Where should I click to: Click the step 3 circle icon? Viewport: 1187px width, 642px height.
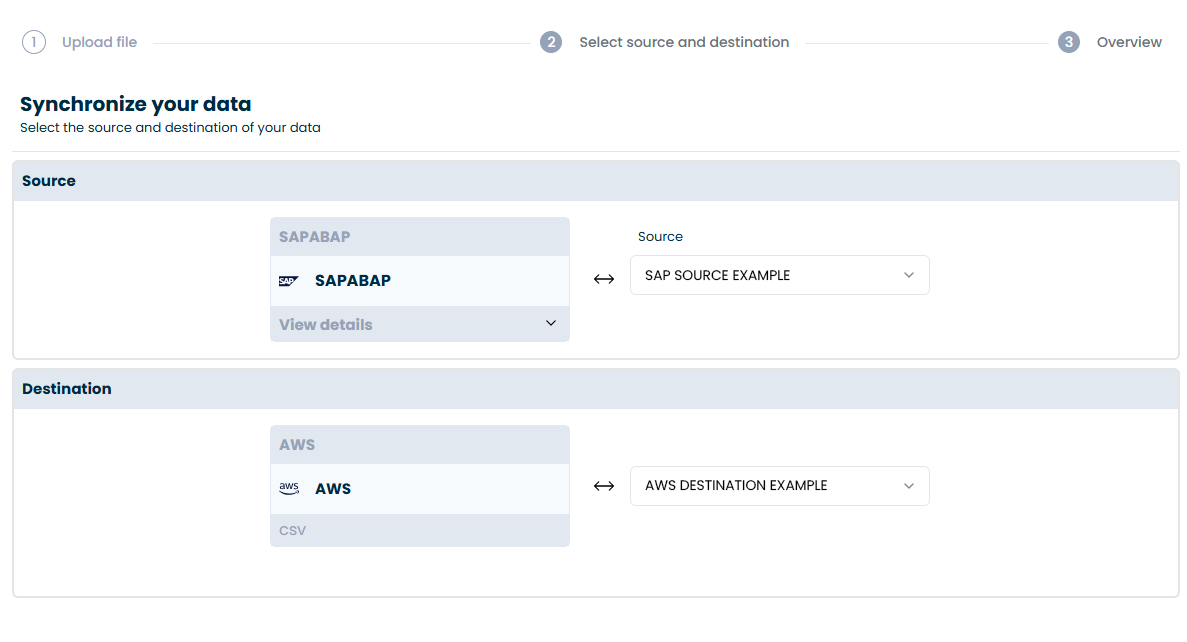[x=1069, y=42]
